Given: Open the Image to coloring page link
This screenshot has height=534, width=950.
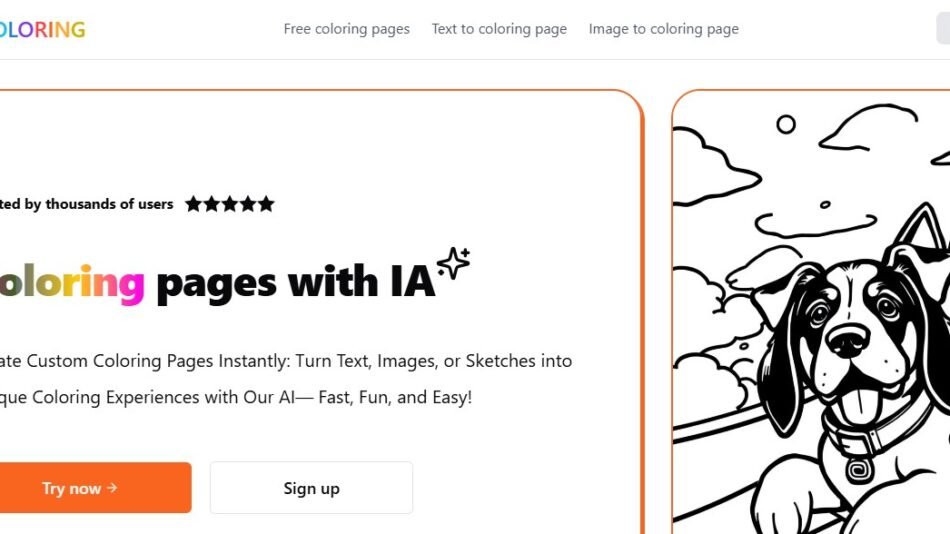Looking at the screenshot, I should click(663, 29).
